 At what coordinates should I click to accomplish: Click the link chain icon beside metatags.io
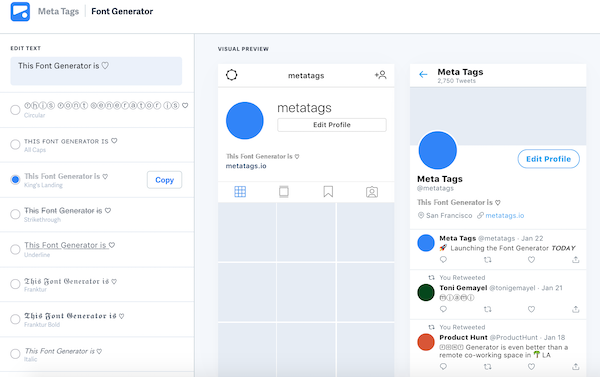click(x=480, y=215)
